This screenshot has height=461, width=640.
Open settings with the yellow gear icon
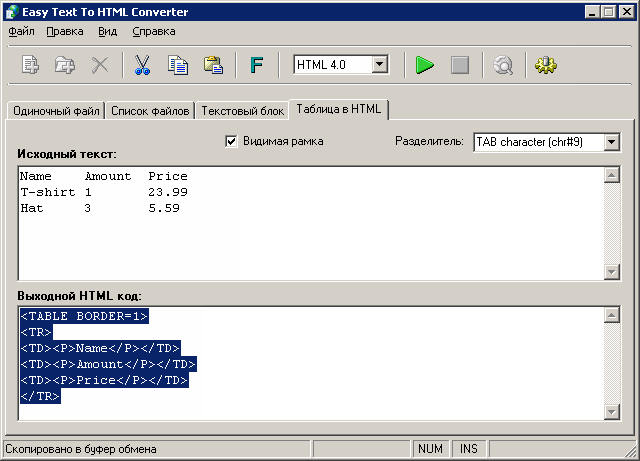point(546,65)
